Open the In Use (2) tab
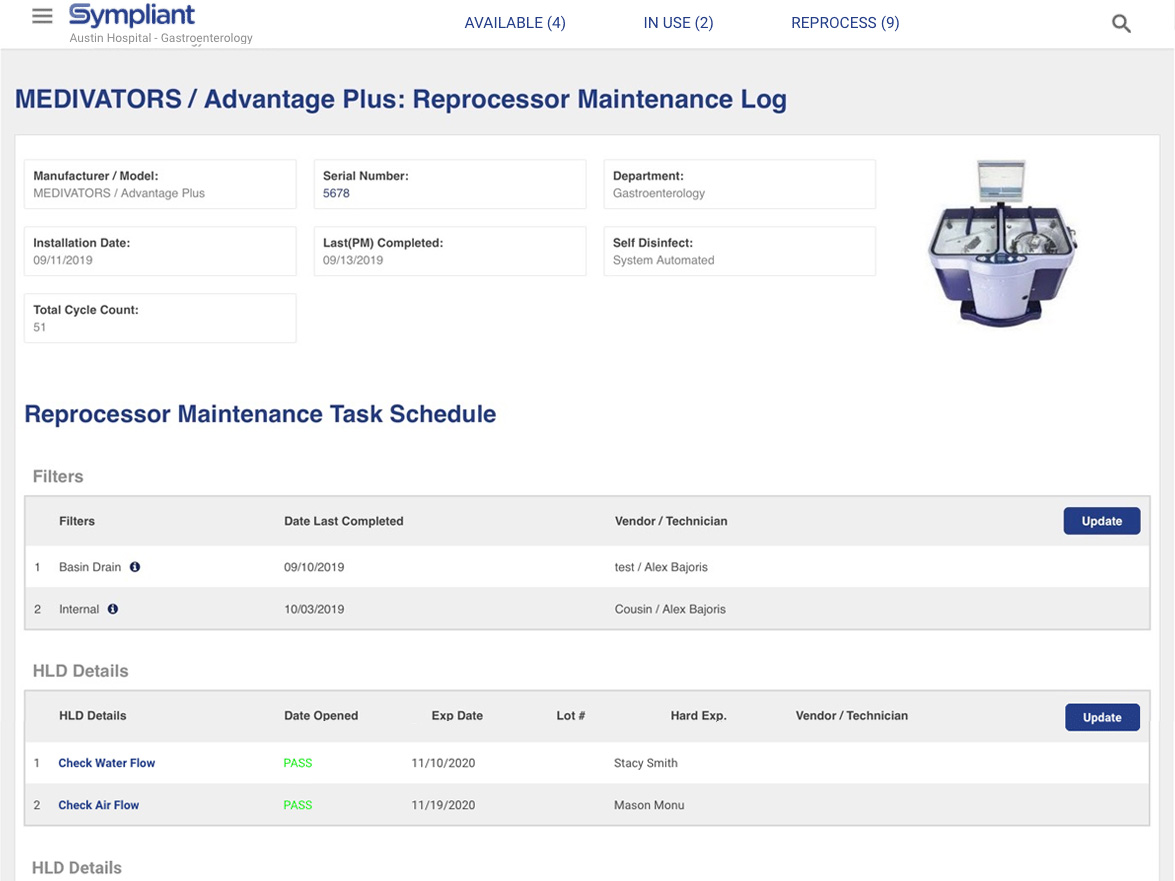 click(678, 23)
